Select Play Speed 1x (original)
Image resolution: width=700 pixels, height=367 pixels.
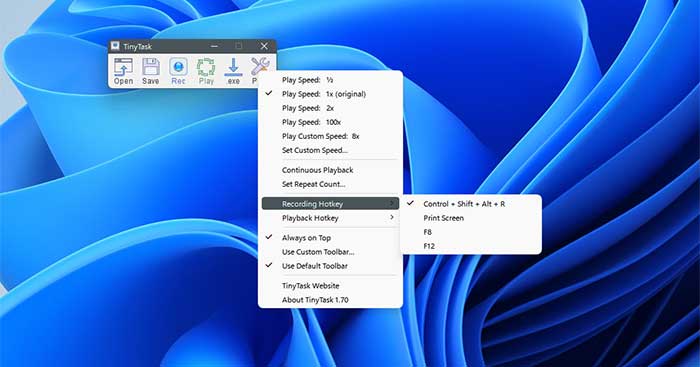click(x=330, y=94)
